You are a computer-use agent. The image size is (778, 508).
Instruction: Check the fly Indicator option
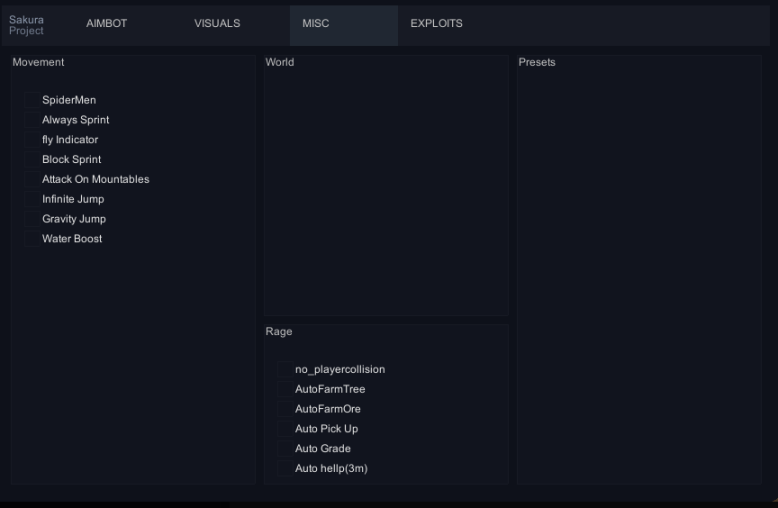coord(32,140)
